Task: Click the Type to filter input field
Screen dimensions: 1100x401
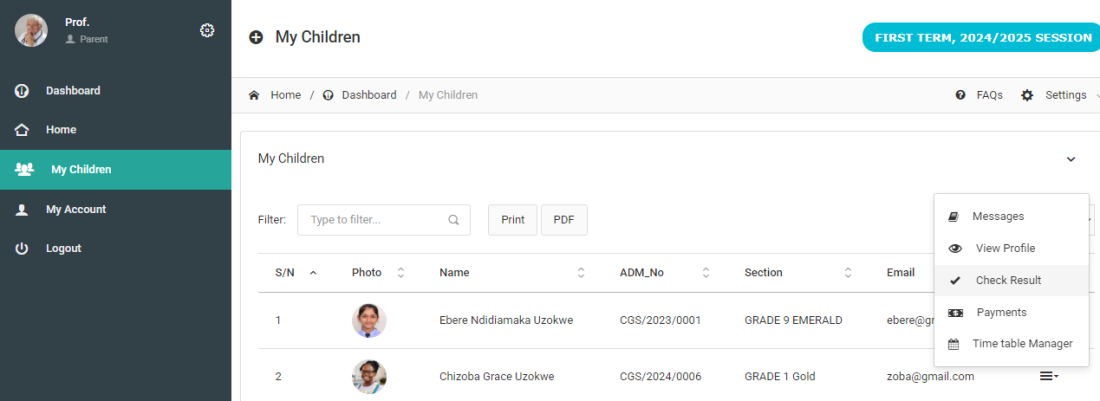Action: coord(384,219)
